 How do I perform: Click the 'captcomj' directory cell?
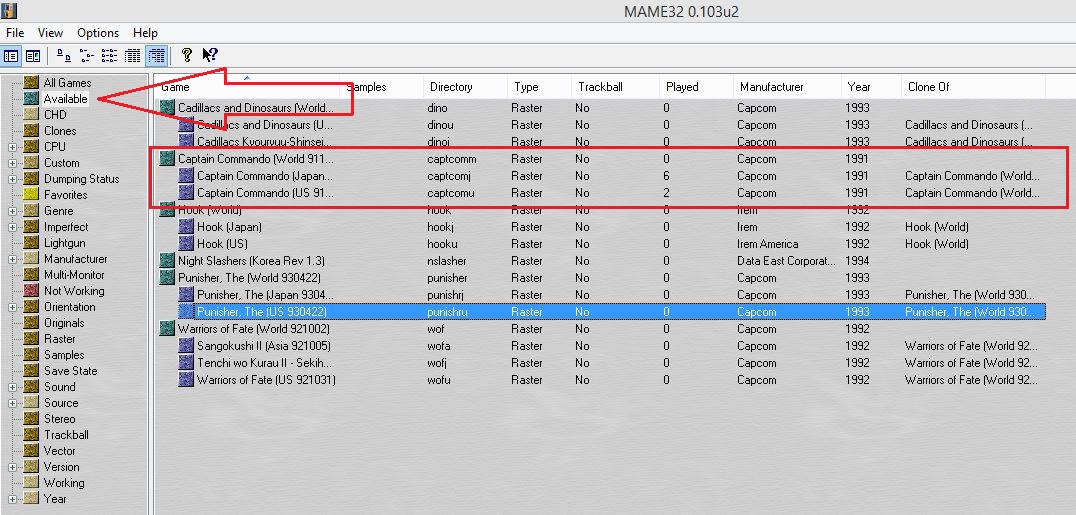450,176
